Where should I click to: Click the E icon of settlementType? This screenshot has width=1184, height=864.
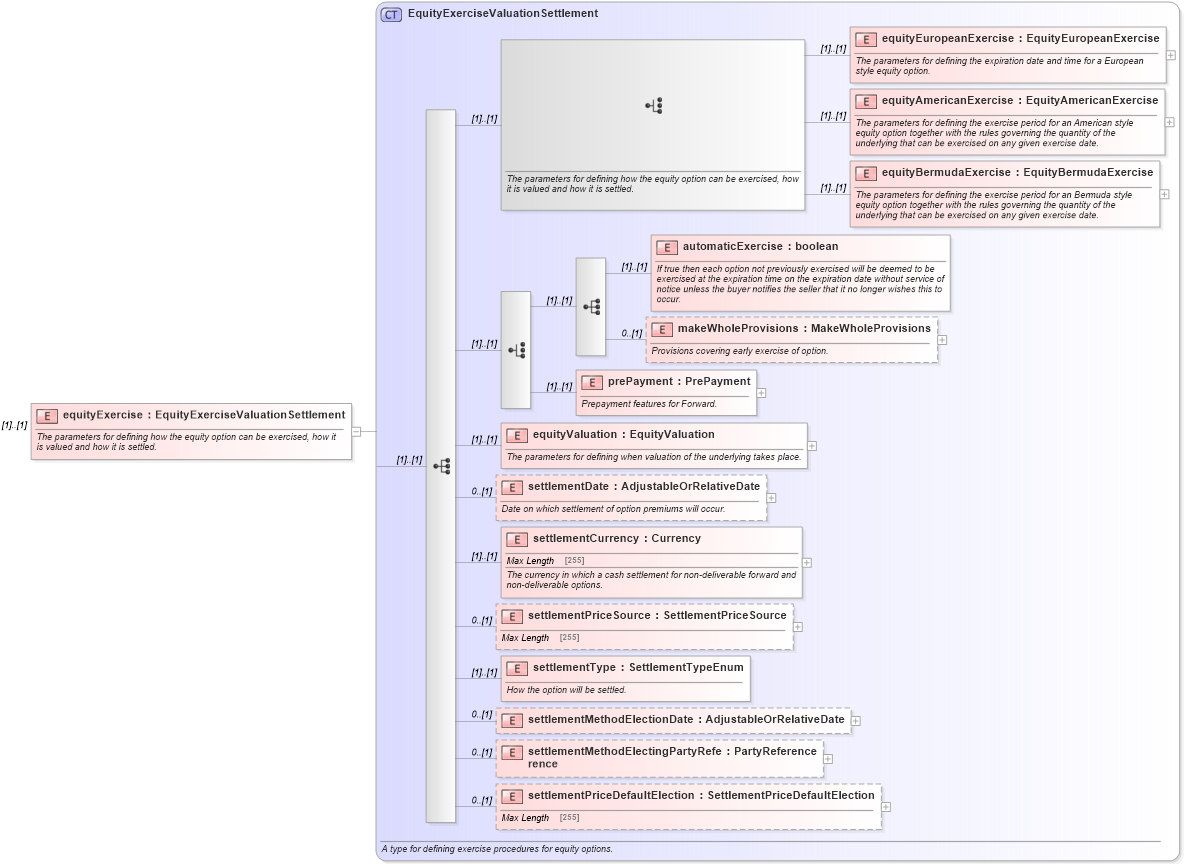pyautogui.click(x=517, y=669)
